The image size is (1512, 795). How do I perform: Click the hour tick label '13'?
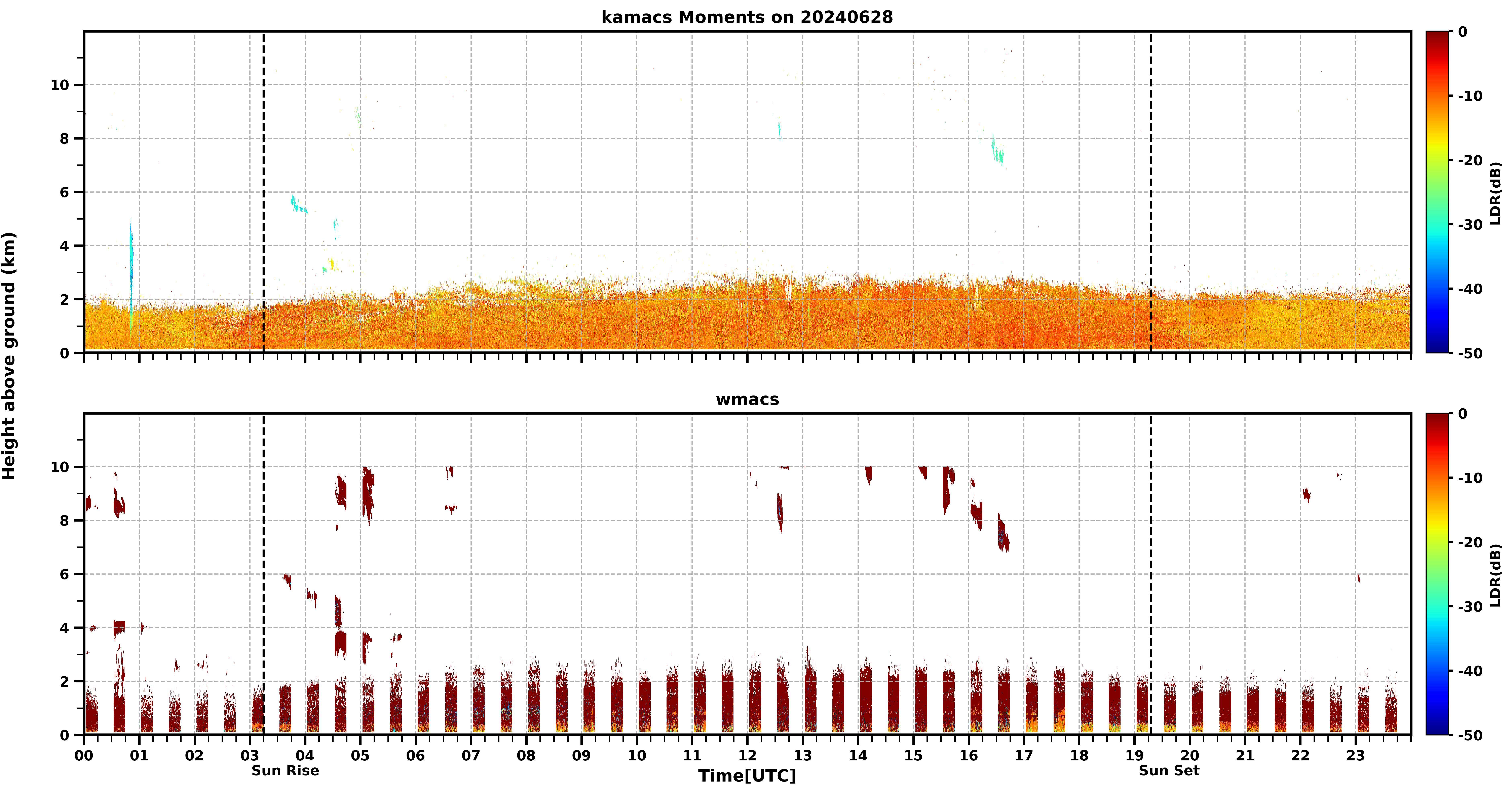pos(803,756)
